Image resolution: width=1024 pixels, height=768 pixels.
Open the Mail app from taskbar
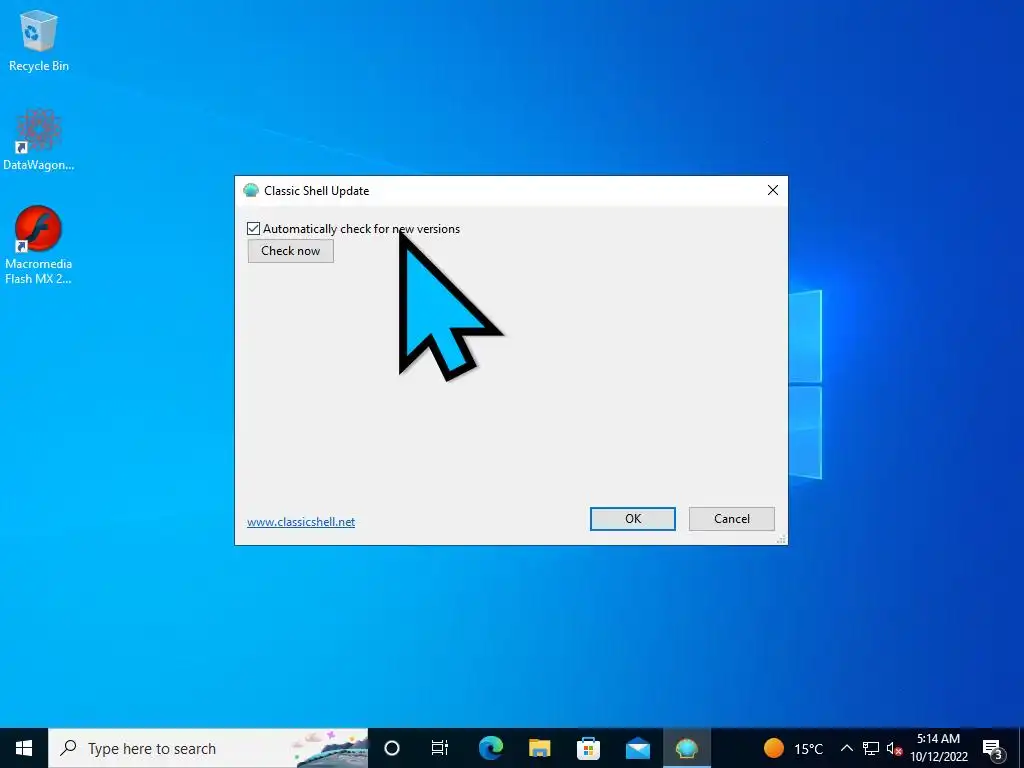click(637, 748)
